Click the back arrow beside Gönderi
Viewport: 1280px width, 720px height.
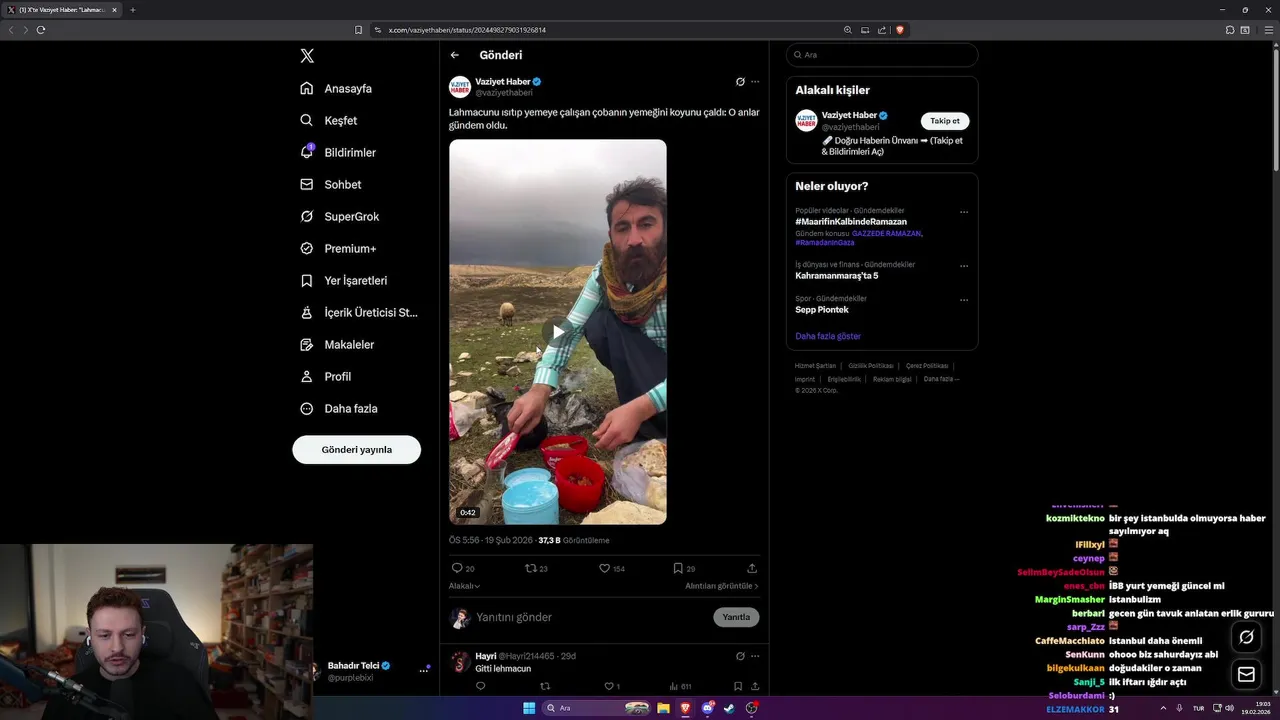[x=455, y=55]
